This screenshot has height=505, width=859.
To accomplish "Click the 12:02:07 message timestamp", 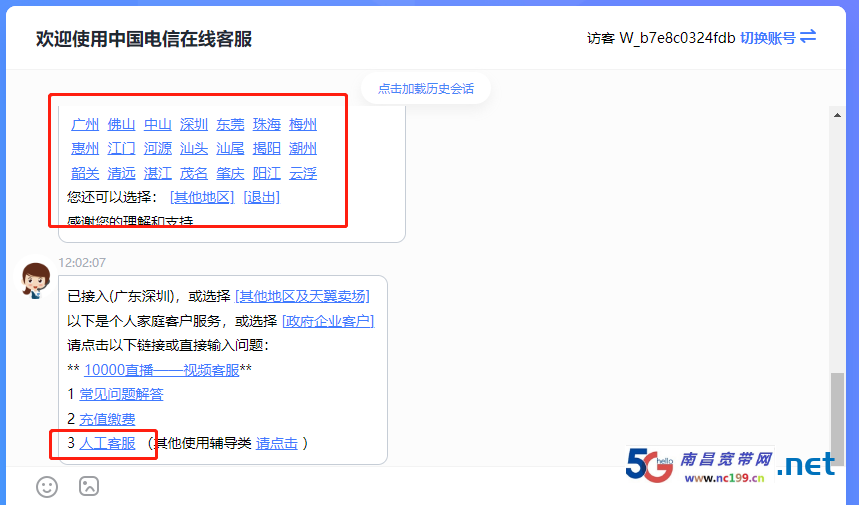I will click(82, 263).
